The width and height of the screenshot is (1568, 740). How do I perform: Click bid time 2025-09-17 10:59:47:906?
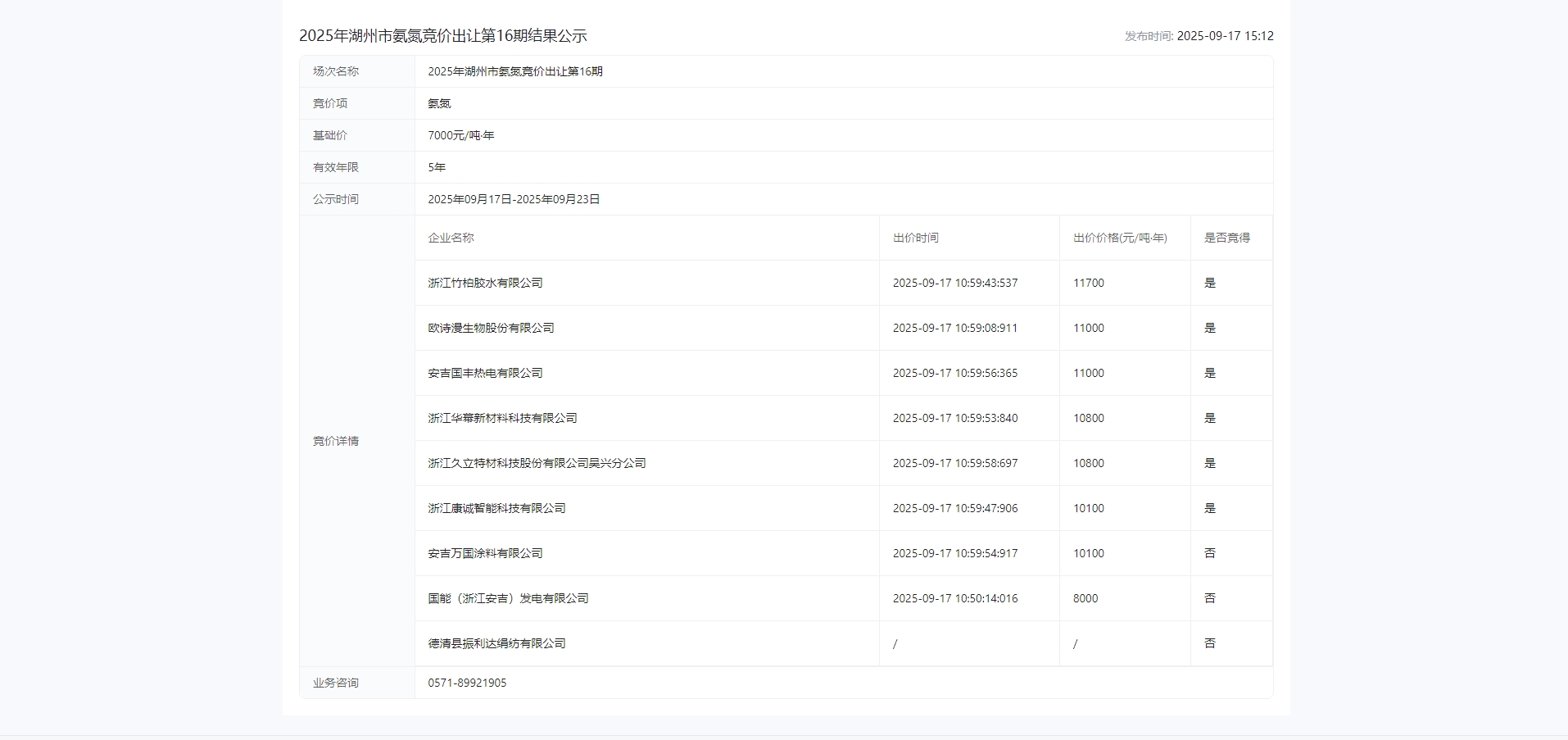point(954,508)
